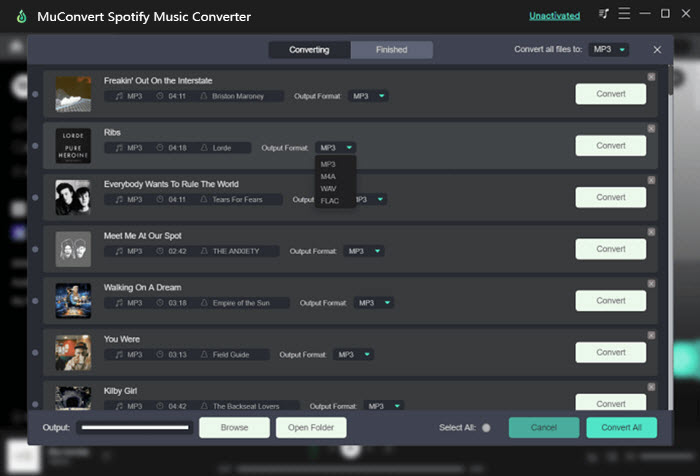Open the music playlist icon in title bar
The height and width of the screenshot is (476, 700).
point(604,15)
